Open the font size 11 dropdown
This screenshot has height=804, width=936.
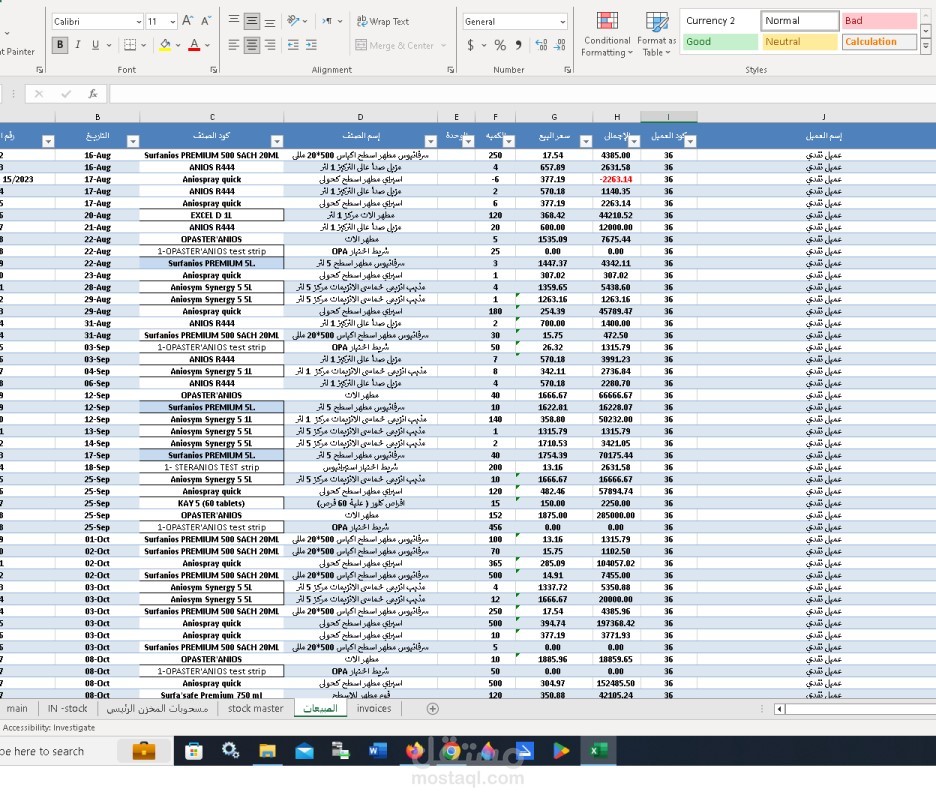pos(173,21)
